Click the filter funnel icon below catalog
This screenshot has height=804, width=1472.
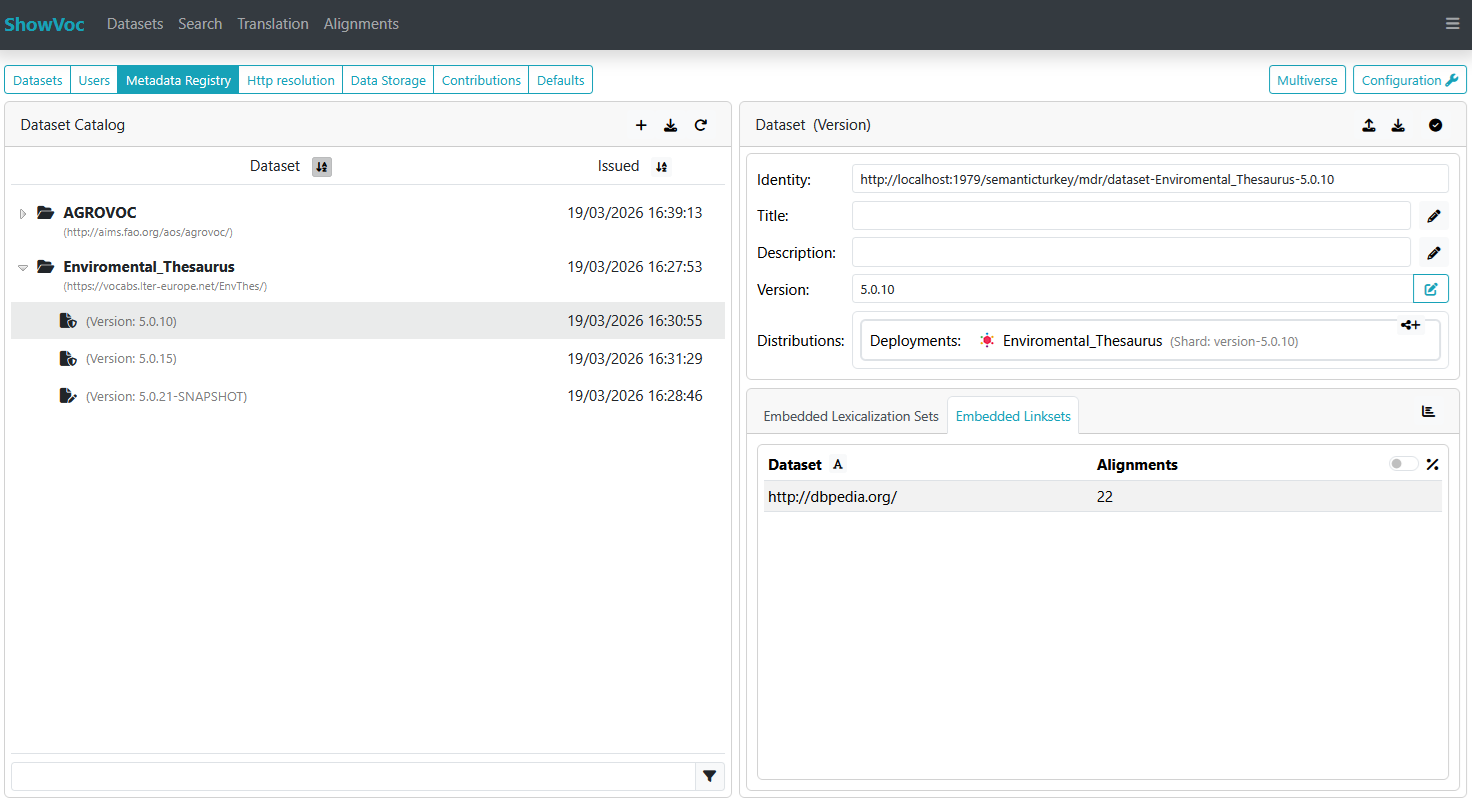tap(710, 776)
